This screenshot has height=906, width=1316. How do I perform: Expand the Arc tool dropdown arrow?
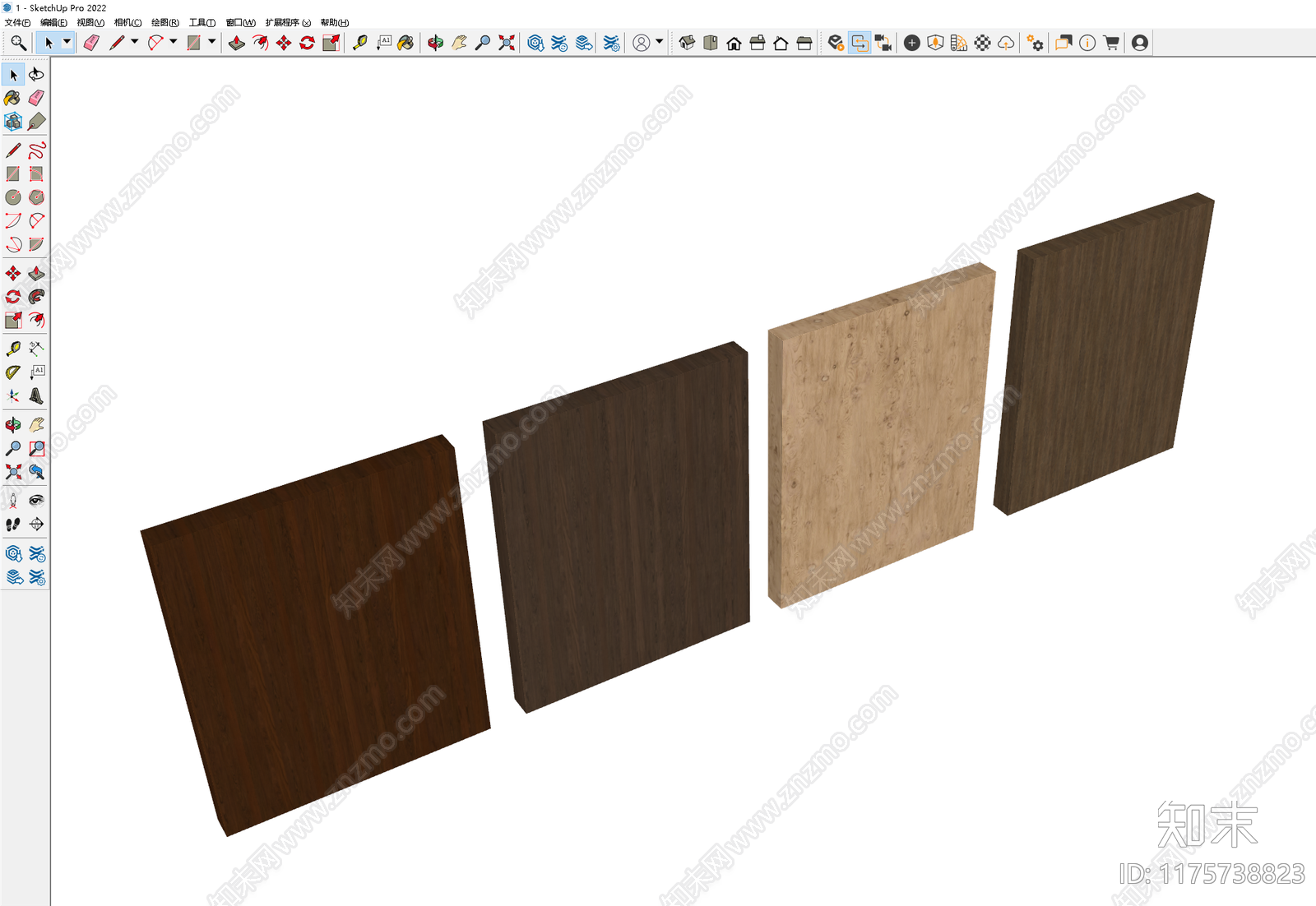point(173,42)
